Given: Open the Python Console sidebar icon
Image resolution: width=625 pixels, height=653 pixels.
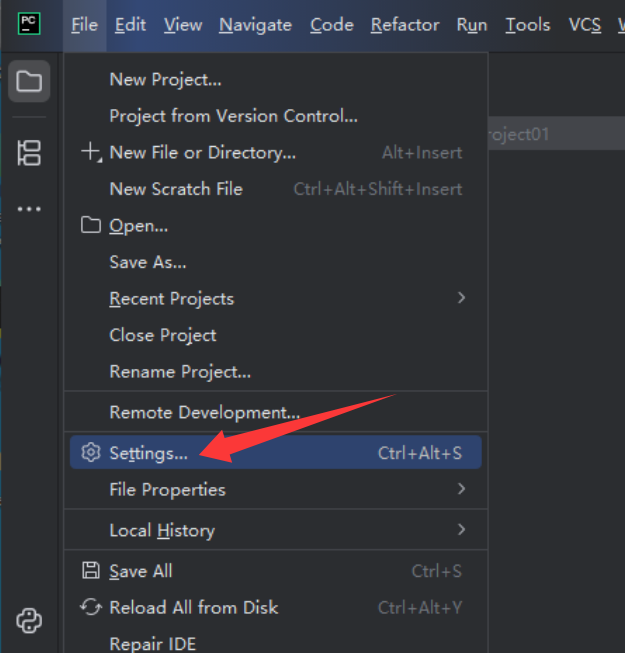Looking at the screenshot, I should [29, 621].
